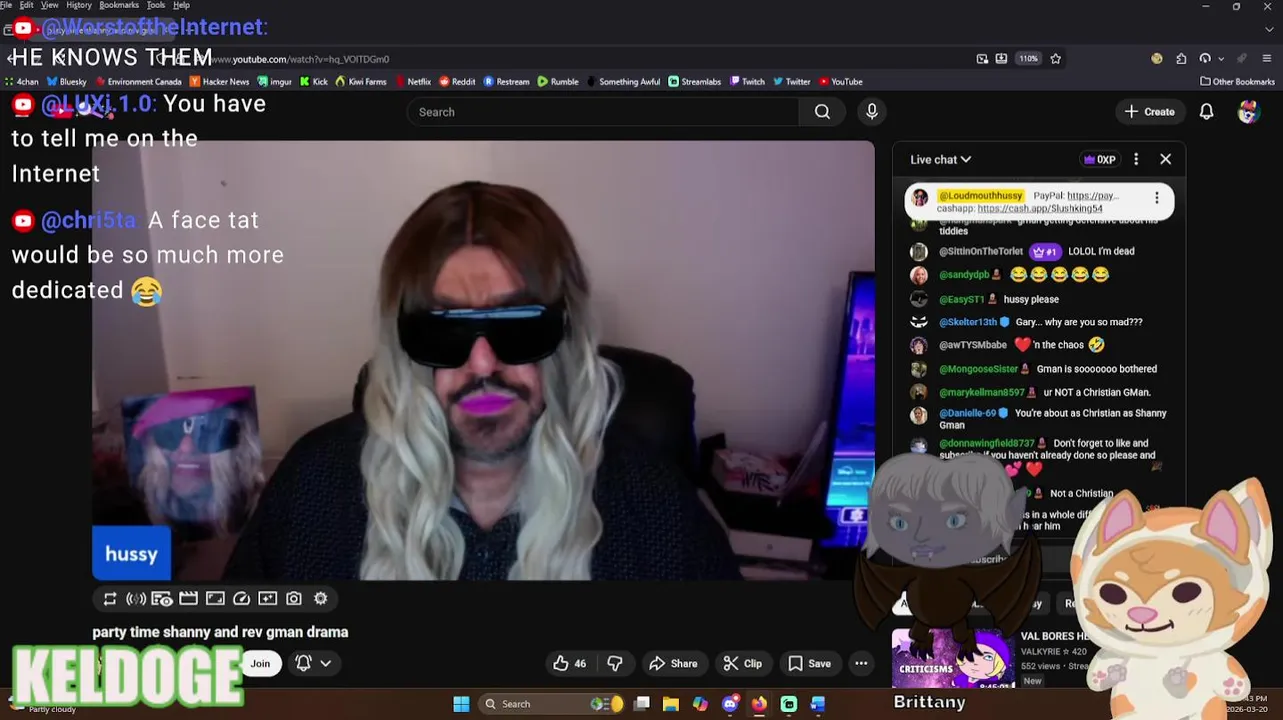This screenshot has width=1283, height=720.
Task: Open the Bookmarks menu
Action: pyautogui.click(x=119, y=5)
